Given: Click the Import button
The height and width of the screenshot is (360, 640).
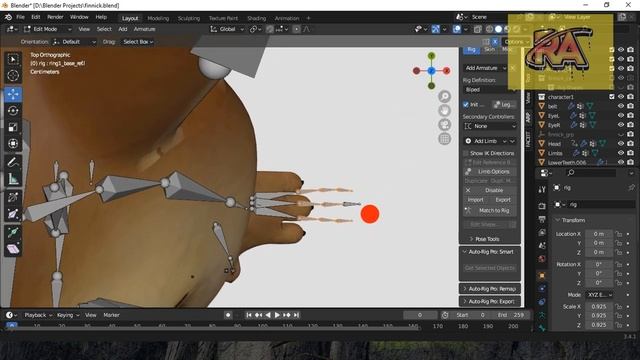Looking at the screenshot, I should pyautogui.click(x=476, y=200).
